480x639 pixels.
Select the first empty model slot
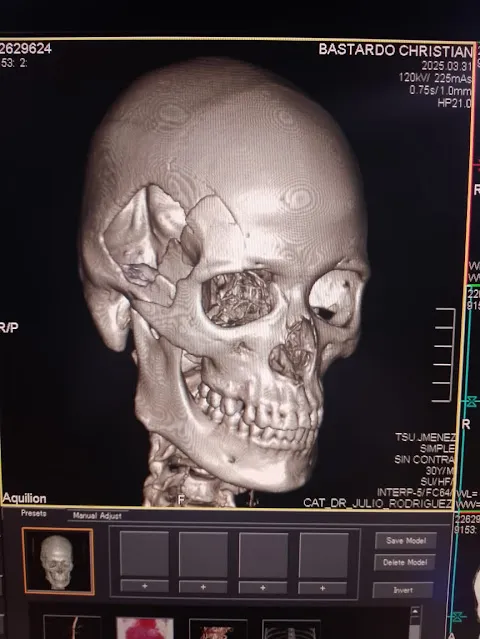click(x=144, y=554)
